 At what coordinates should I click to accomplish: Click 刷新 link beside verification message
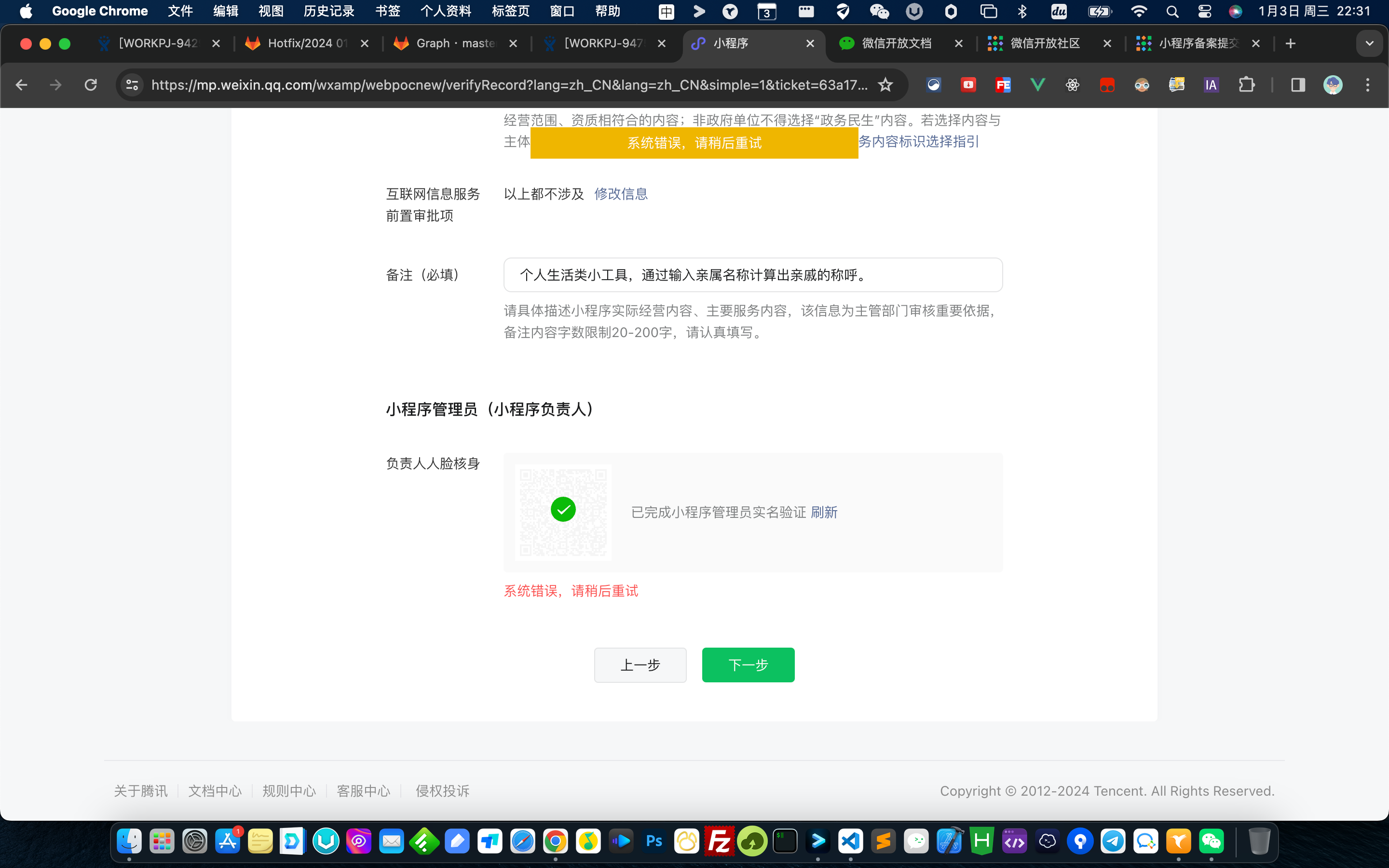(x=824, y=512)
